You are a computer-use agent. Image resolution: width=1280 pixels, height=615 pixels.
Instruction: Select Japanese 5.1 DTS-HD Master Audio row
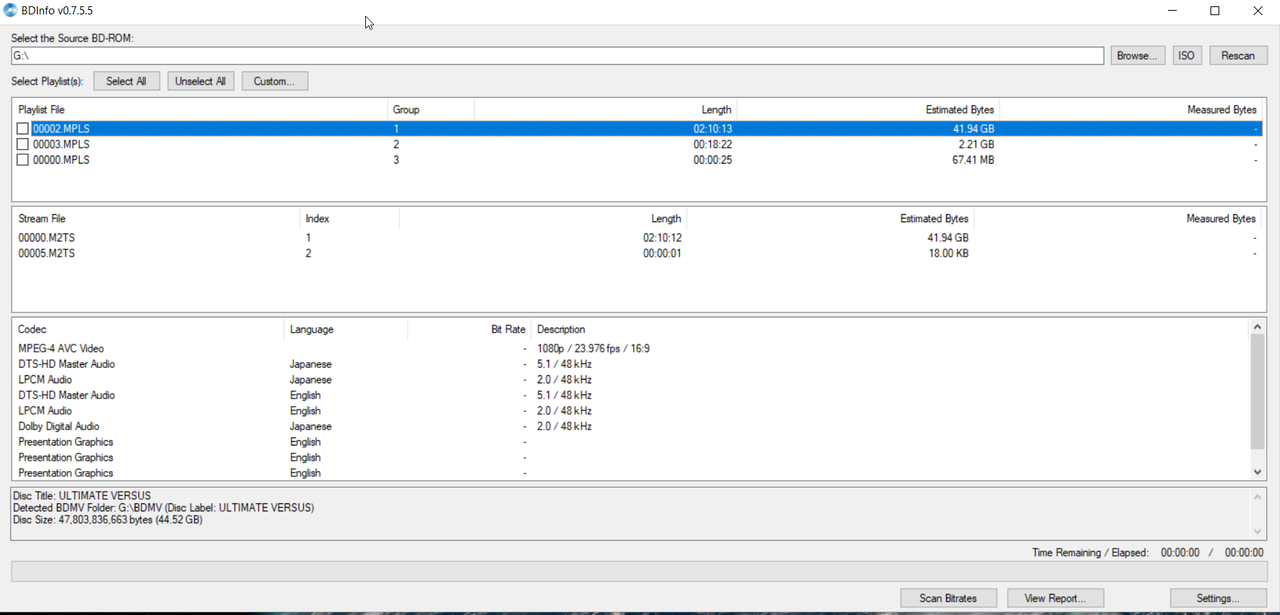pos(632,364)
